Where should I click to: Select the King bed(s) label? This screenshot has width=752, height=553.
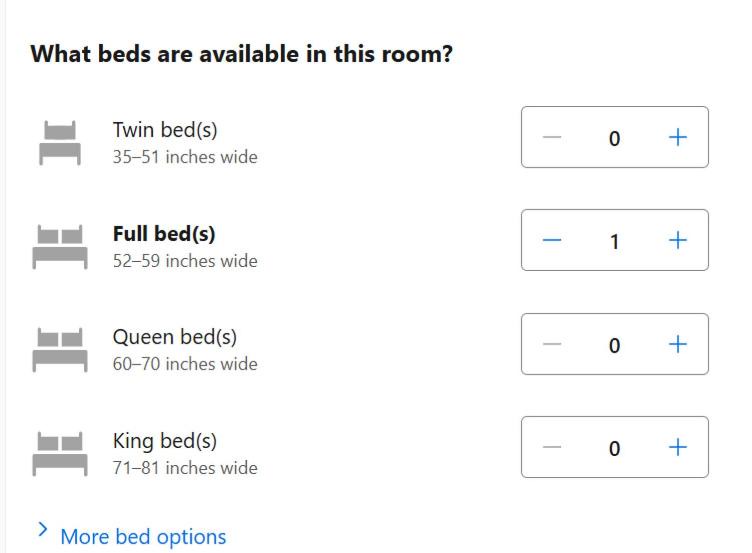click(165, 441)
